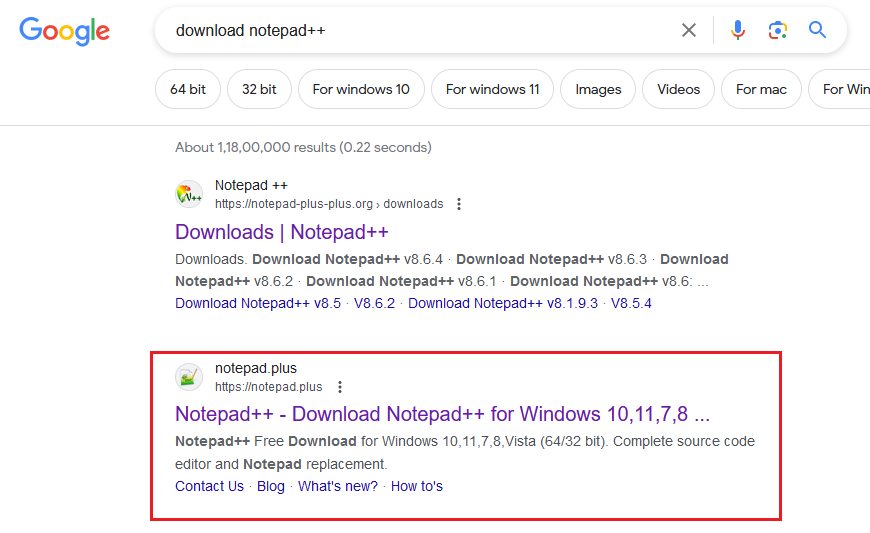The image size is (870, 533).
Task: Filter by For windows 11 chip
Action: pos(492,89)
